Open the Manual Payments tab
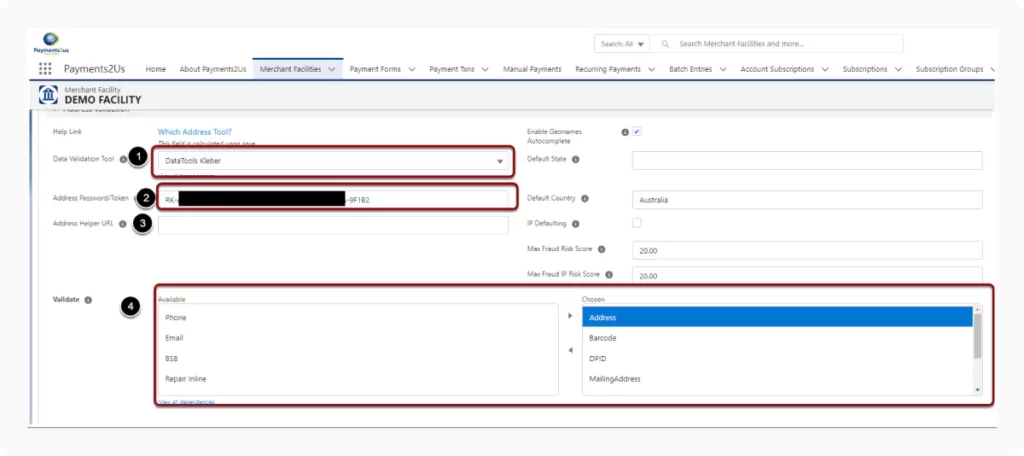This screenshot has width=1024, height=456. [532, 69]
